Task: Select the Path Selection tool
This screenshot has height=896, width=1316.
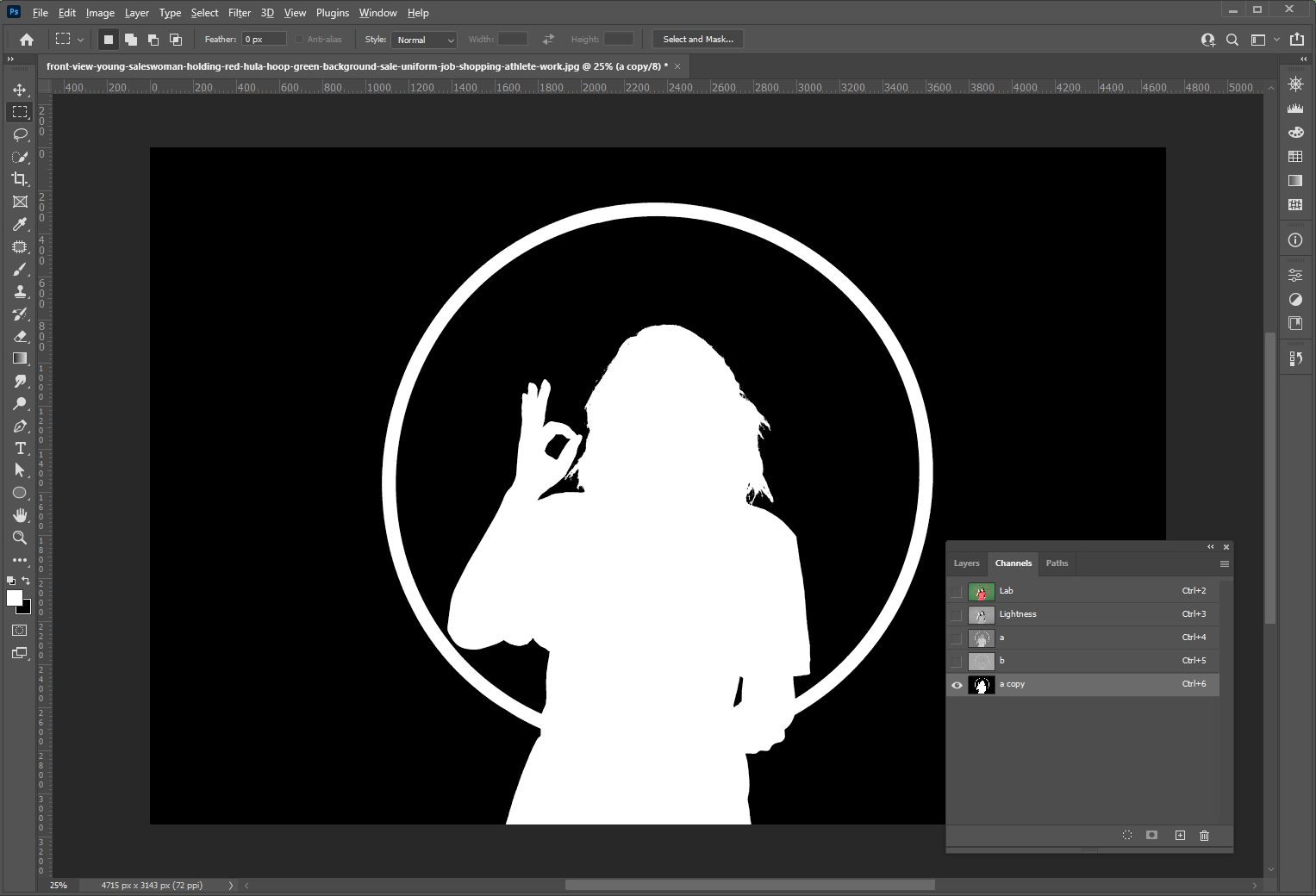Action: [20, 470]
